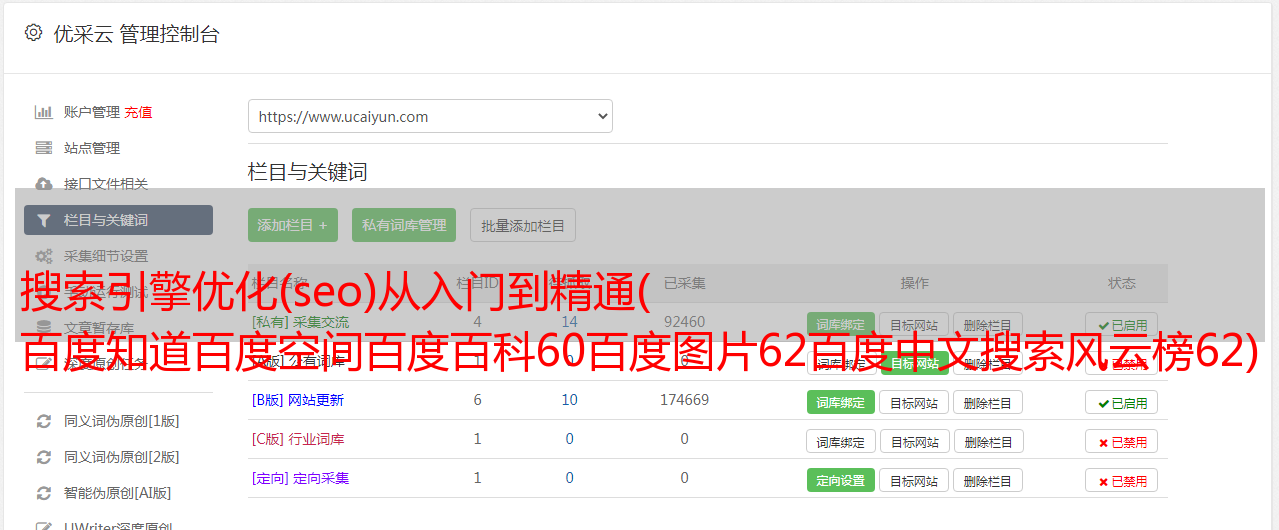The height and width of the screenshot is (530, 1279).
Task: Click collected count 92460 in 采集交流 row
Action: tap(684, 322)
